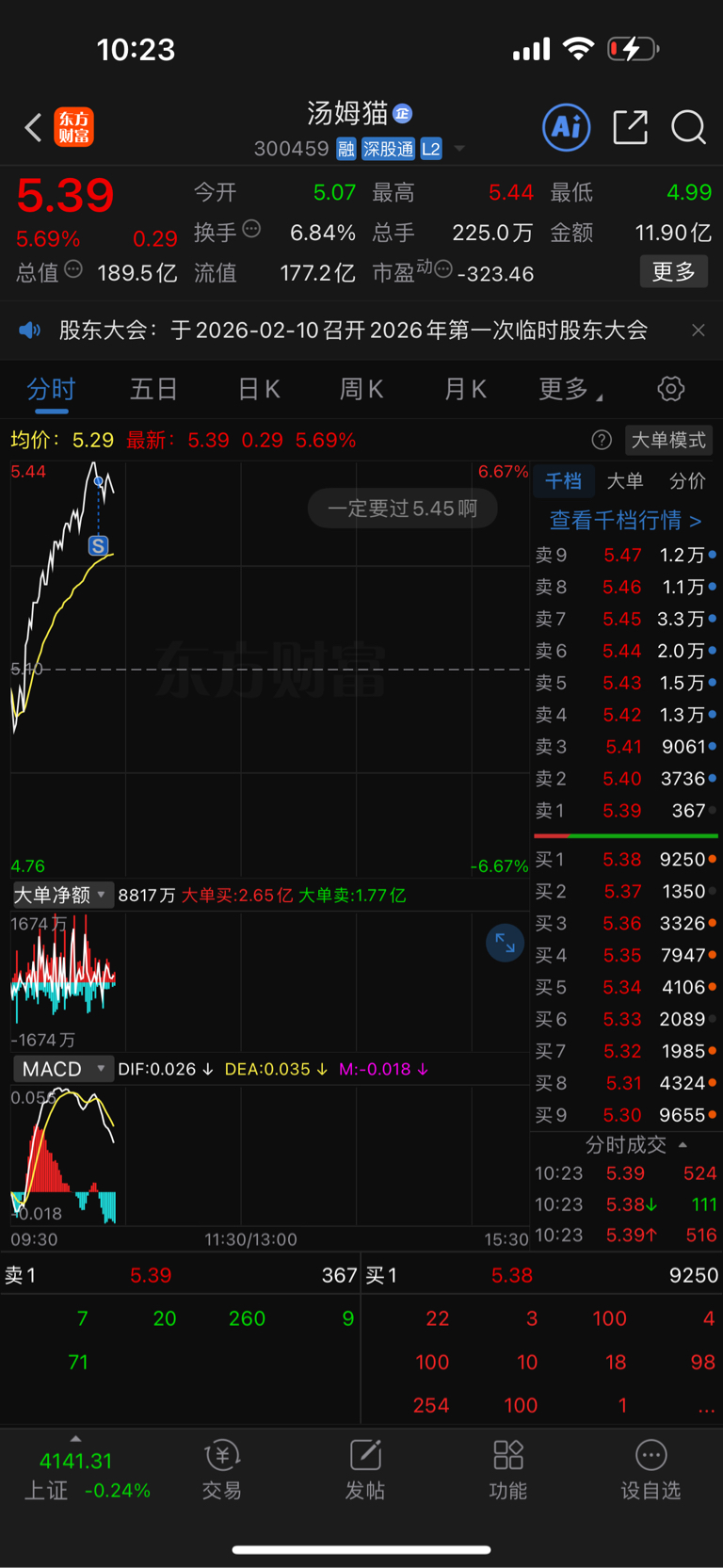
Task: Open the Ai assistant icon
Action: coord(567,127)
